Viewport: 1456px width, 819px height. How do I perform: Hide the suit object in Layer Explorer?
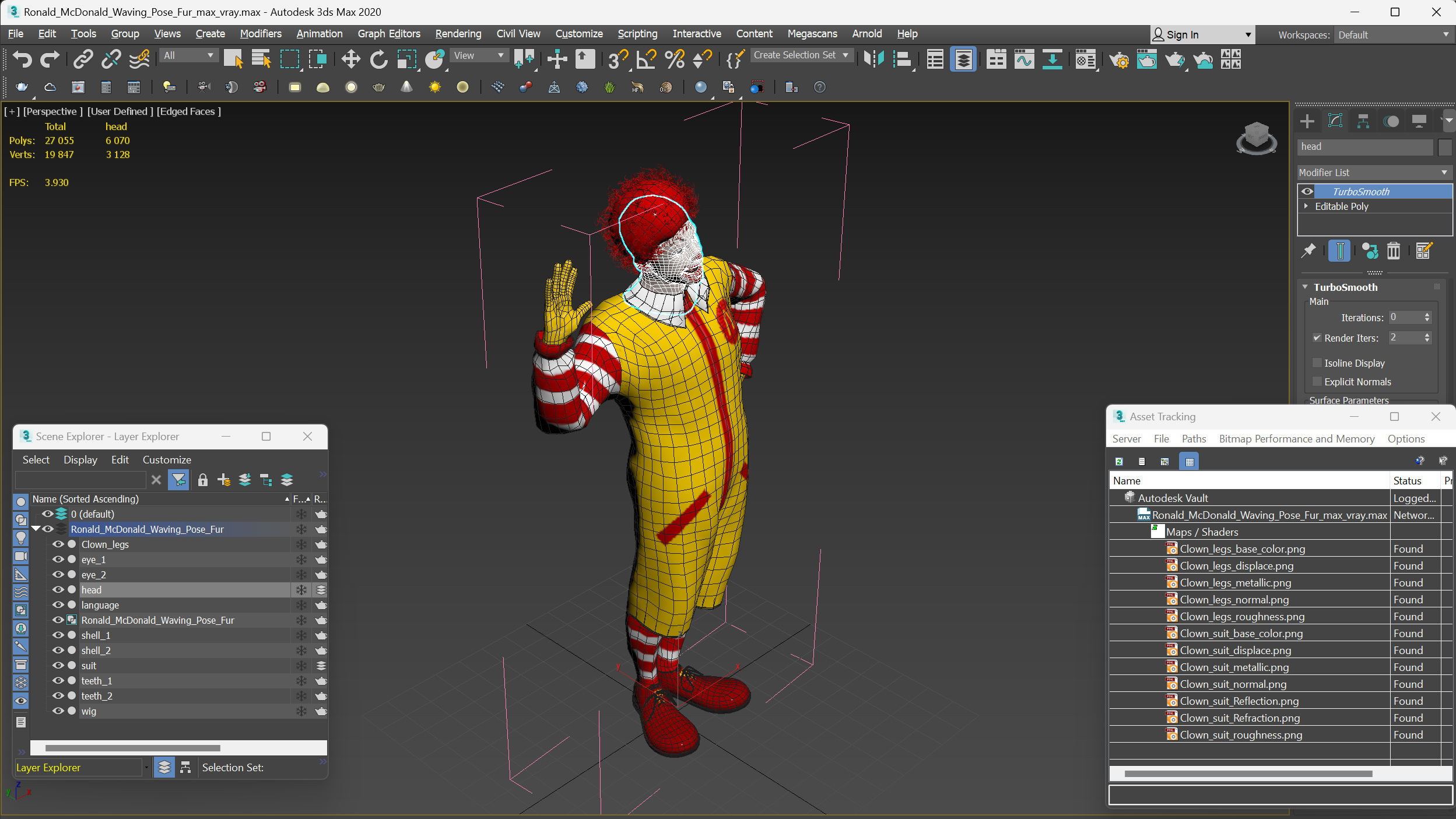(58, 665)
